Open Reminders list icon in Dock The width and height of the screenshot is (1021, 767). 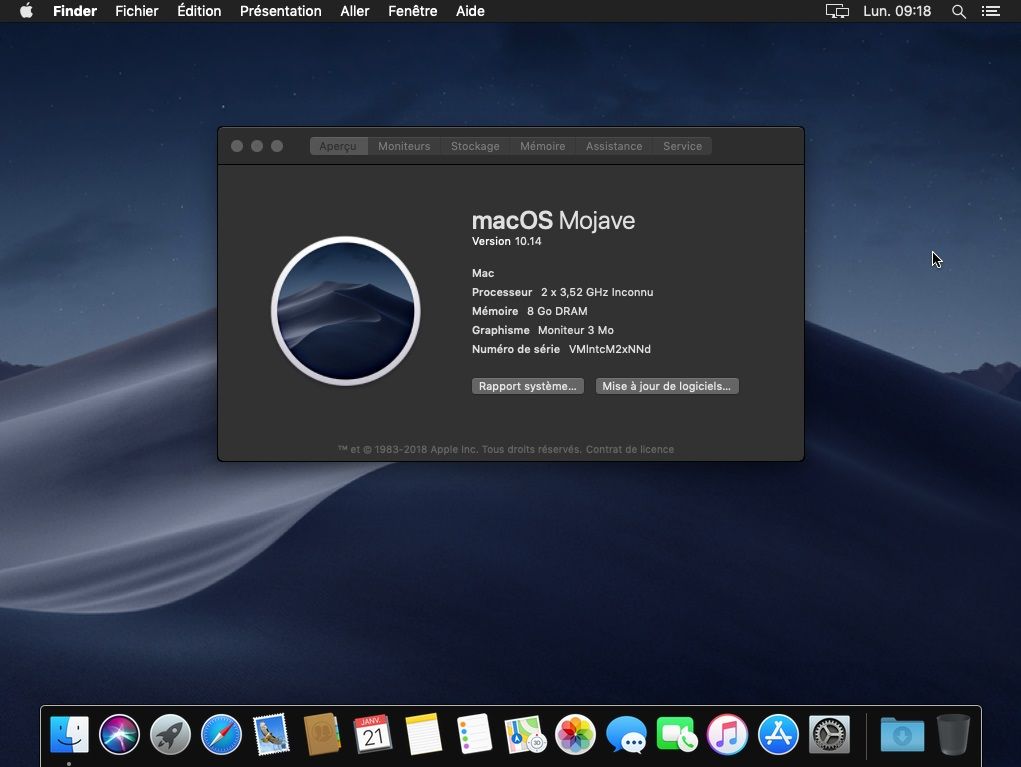474,734
